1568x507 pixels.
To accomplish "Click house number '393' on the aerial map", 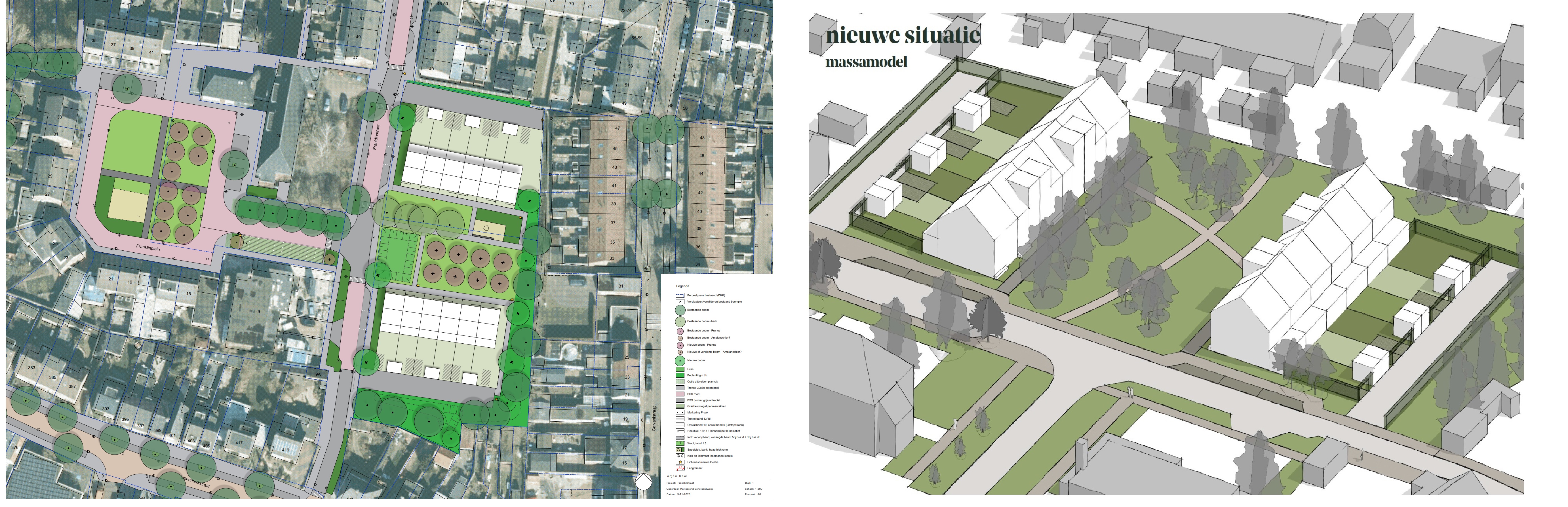I will point(106,409).
